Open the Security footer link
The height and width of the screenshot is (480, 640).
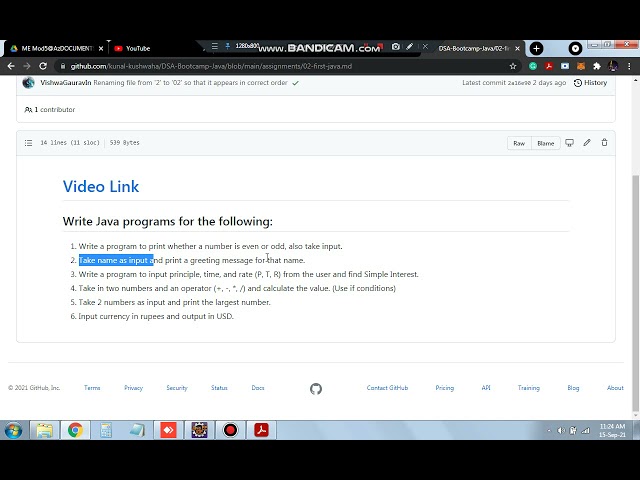pyautogui.click(x=177, y=388)
